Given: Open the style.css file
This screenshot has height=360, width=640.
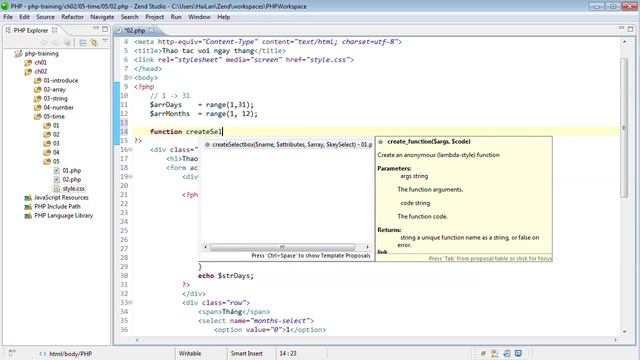Looking at the screenshot, I should click(73, 189).
